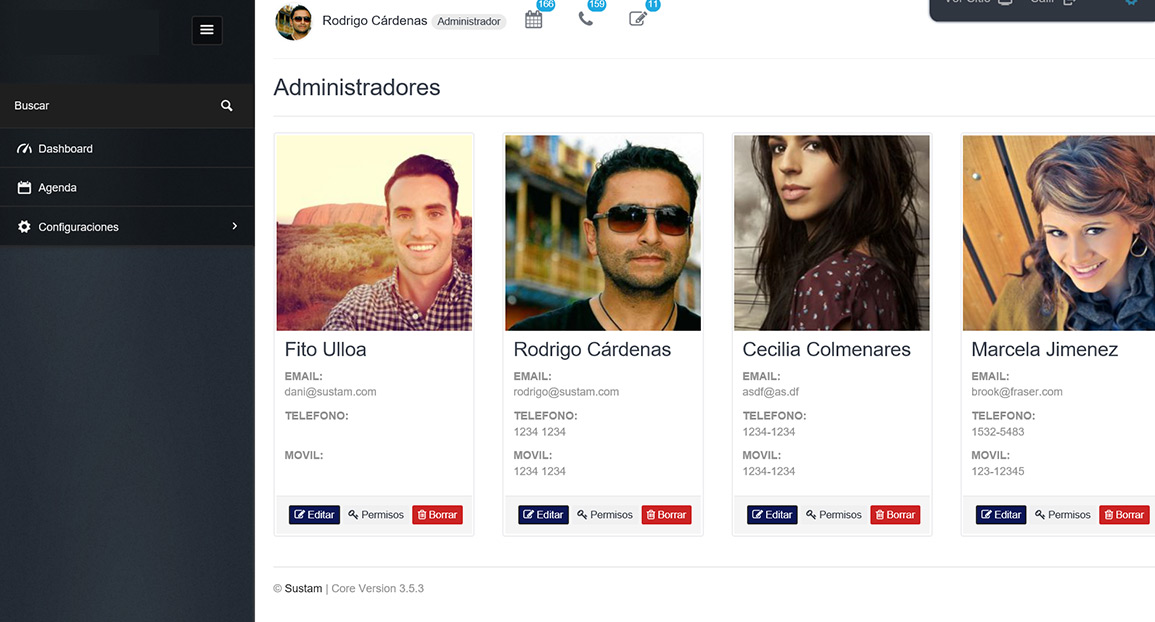1155x622 pixels.
Task: Click the Agenda calendar icon in sidebar
Action: (x=24, y=187)
